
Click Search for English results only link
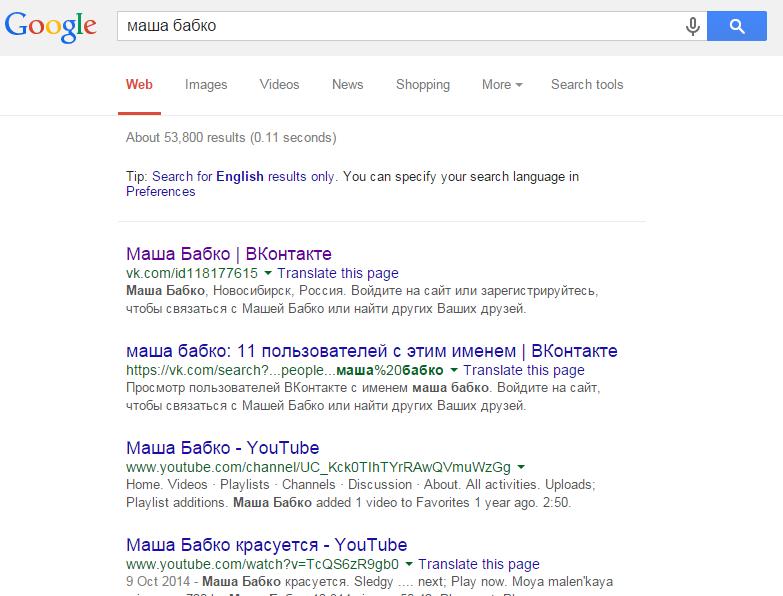(245, 177)
